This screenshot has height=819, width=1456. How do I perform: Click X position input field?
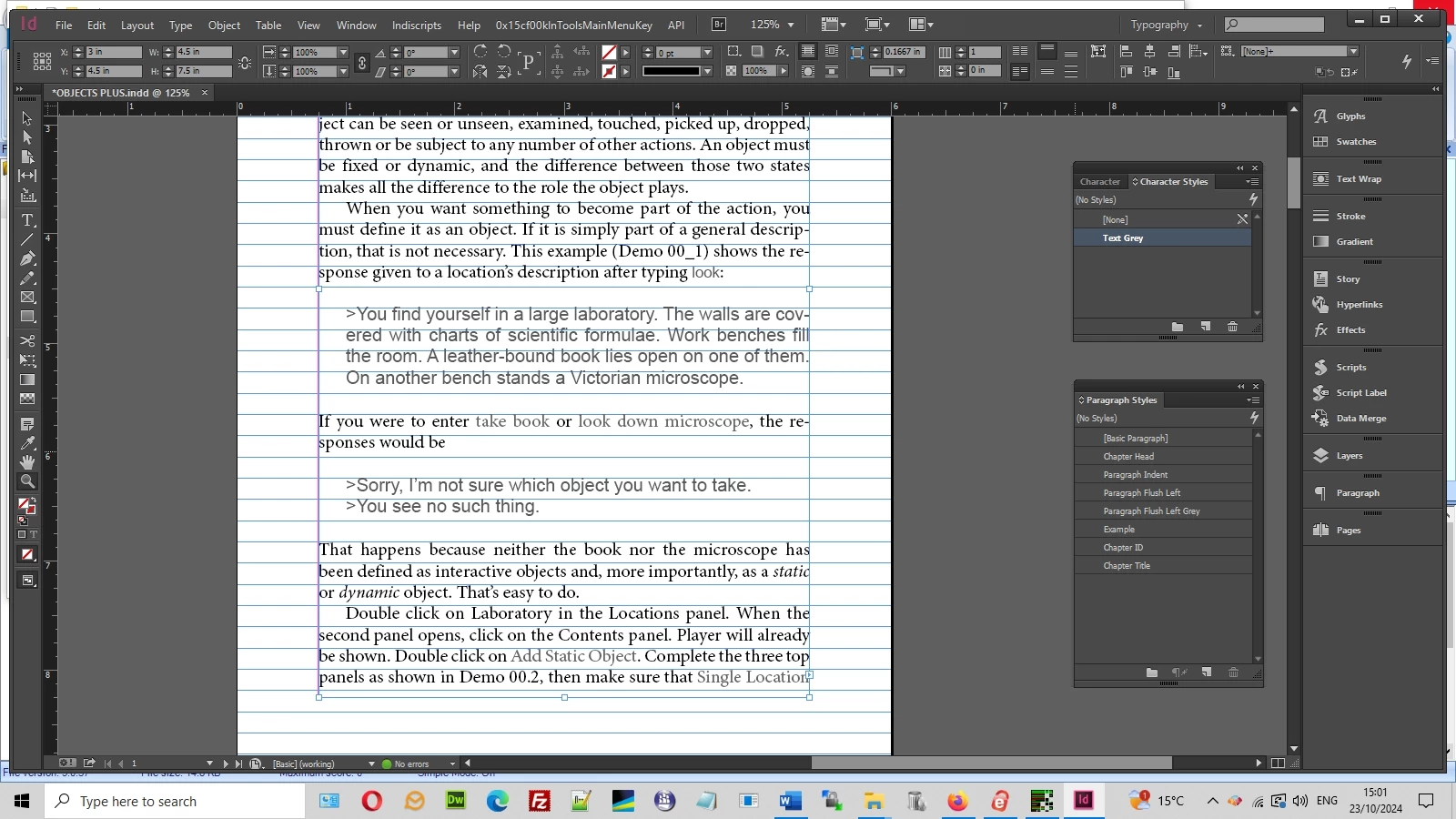113,52
